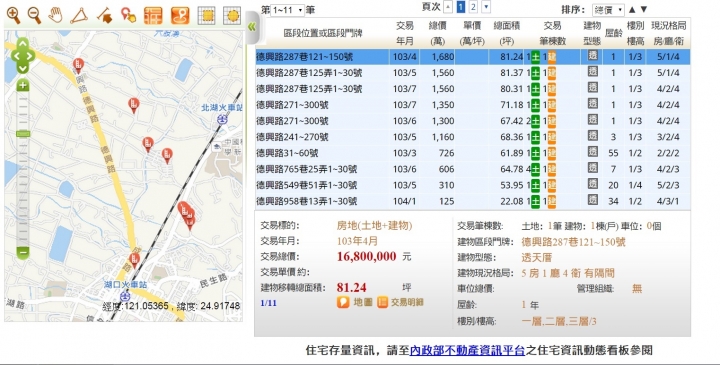
Task: Select row 德興路241~270號
Action: pyautogui.click(x=472, y=137)
